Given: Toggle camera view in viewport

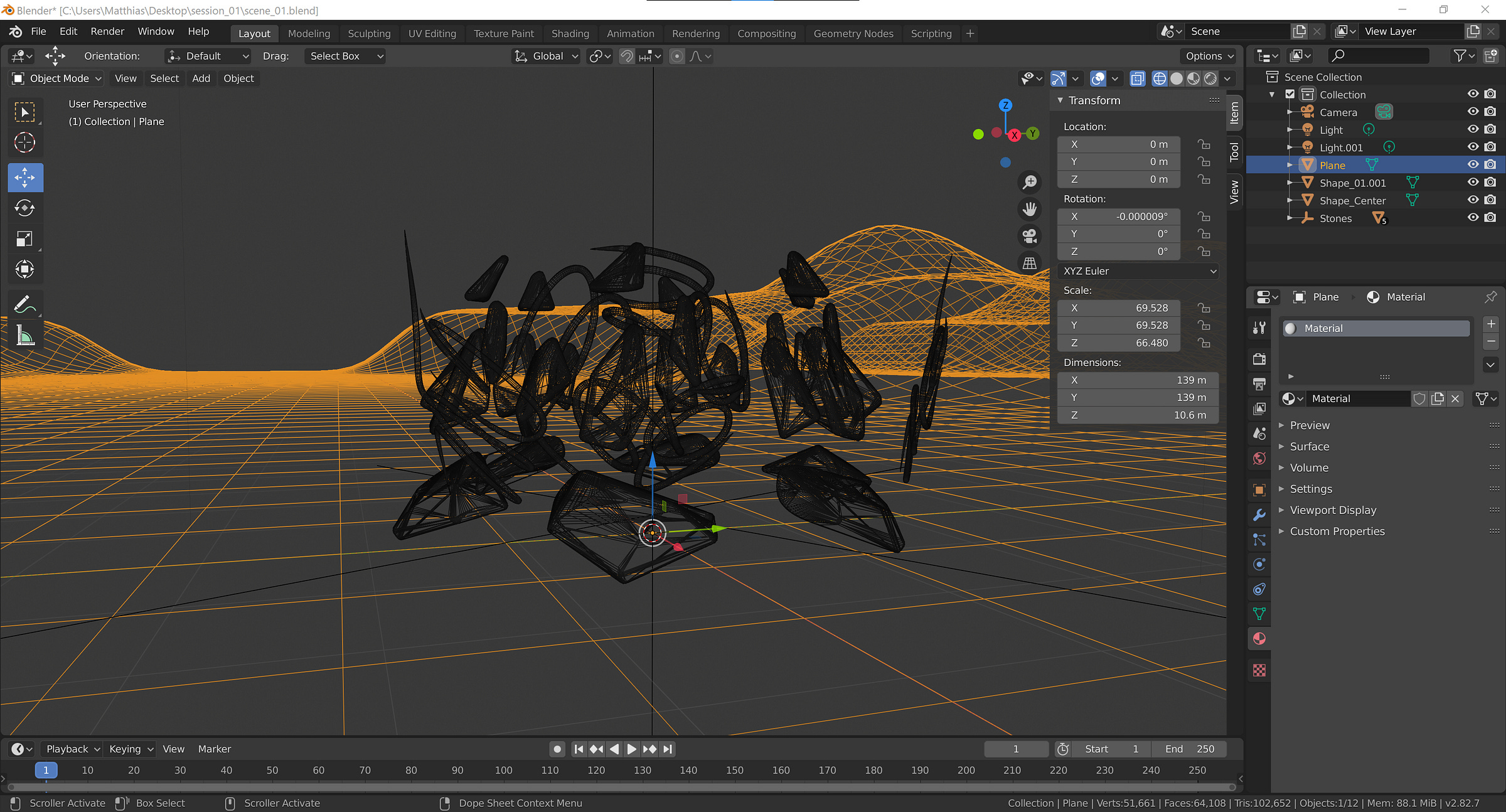Looking at the screenshot, I should tap(1029, 236).
